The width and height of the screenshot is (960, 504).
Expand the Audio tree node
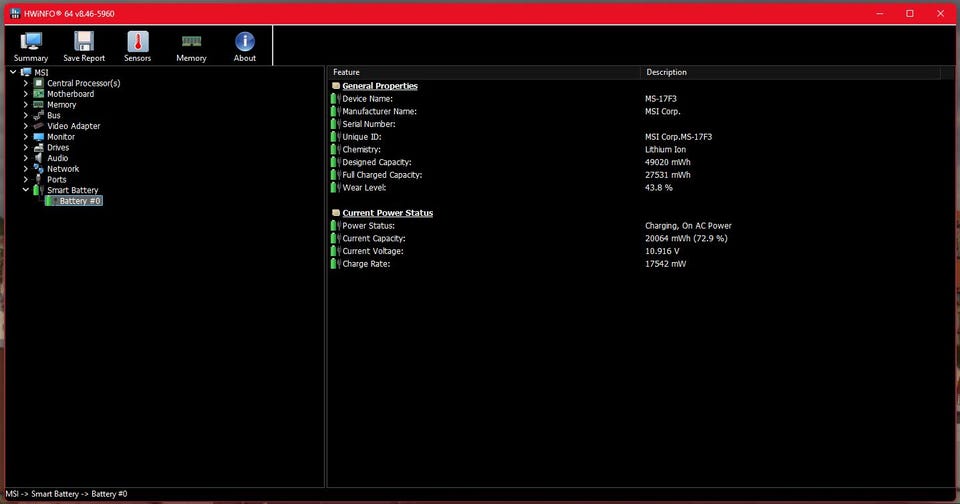tap(26, 158)
